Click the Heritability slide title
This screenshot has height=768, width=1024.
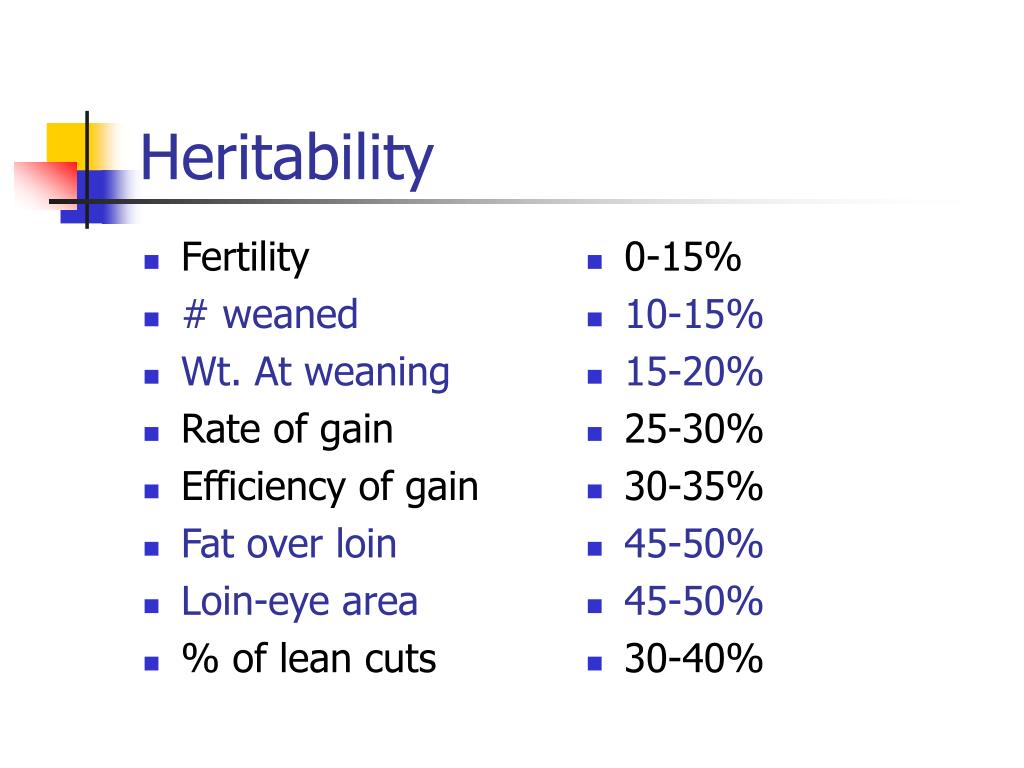coord(287,159)
